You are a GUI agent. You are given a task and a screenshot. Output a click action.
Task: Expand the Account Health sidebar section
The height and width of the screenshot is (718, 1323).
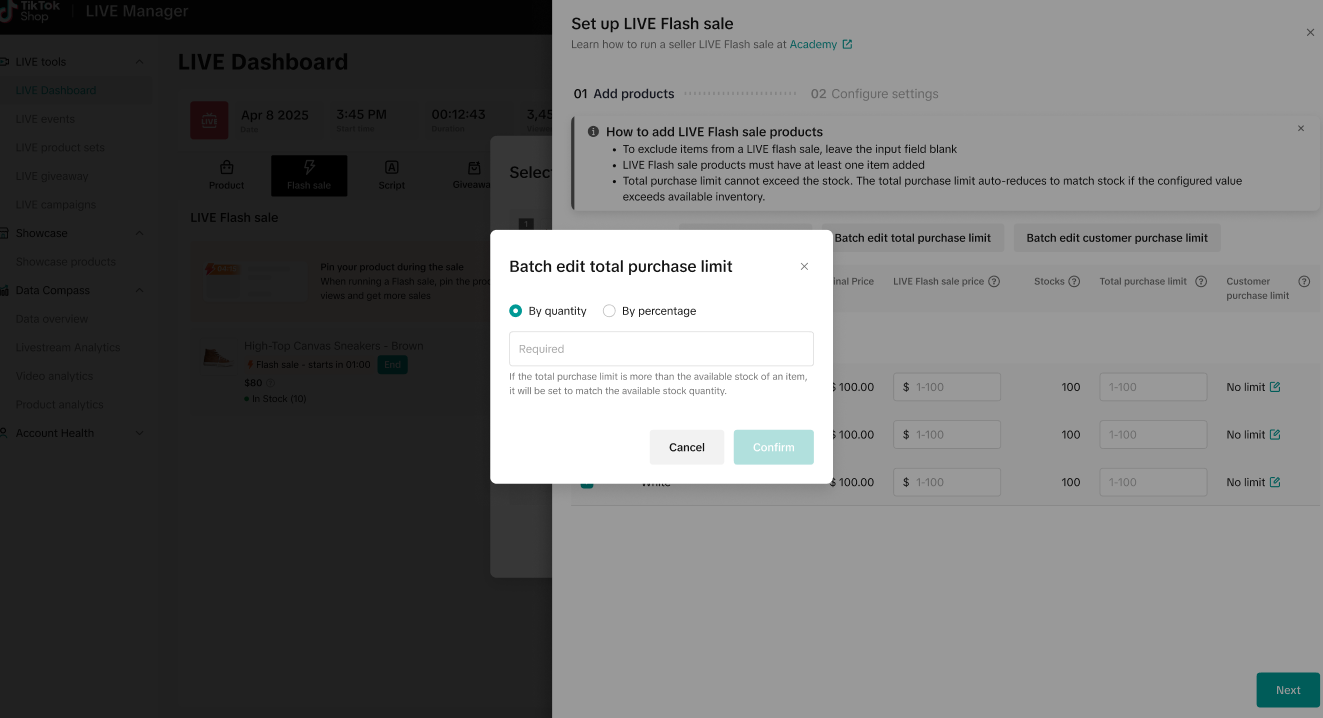click(139, 433)
